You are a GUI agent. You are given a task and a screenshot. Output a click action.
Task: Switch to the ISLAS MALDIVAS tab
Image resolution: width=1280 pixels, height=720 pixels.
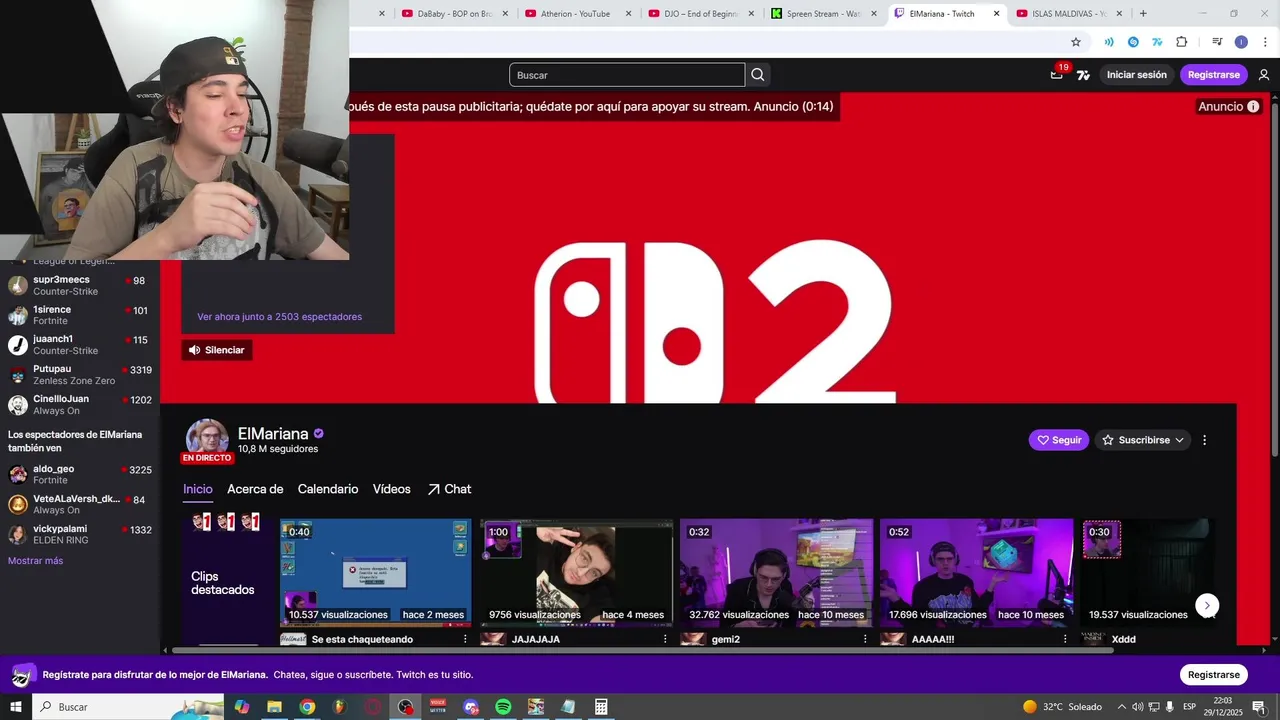(1070, 14)
